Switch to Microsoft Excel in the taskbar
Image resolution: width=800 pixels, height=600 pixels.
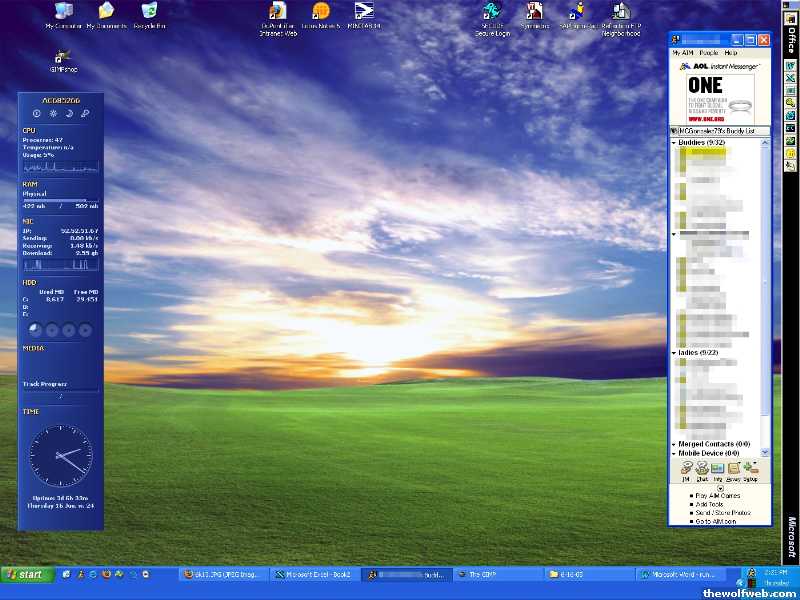coord(314,575)
